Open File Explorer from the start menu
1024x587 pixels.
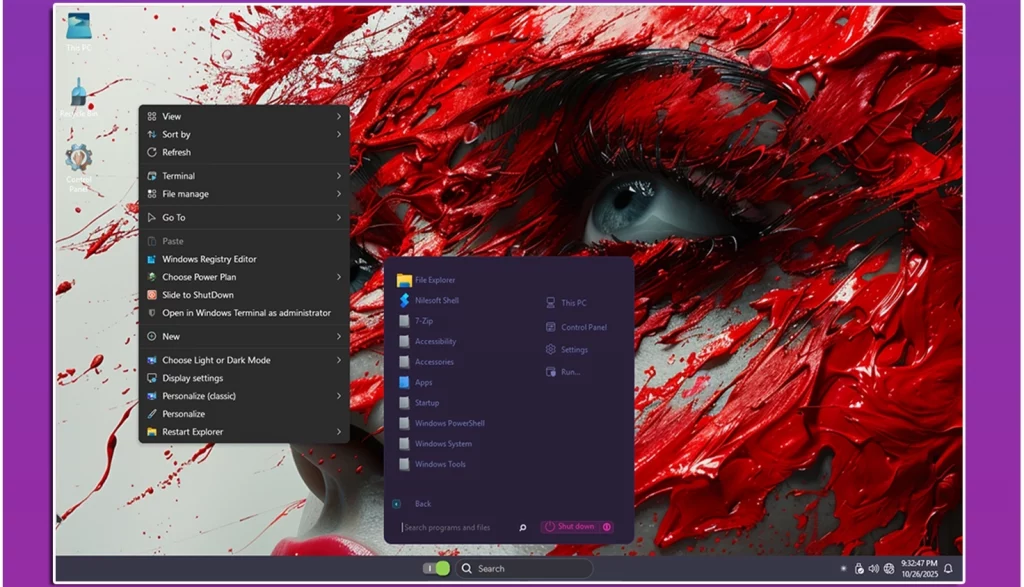coord(437,280)
